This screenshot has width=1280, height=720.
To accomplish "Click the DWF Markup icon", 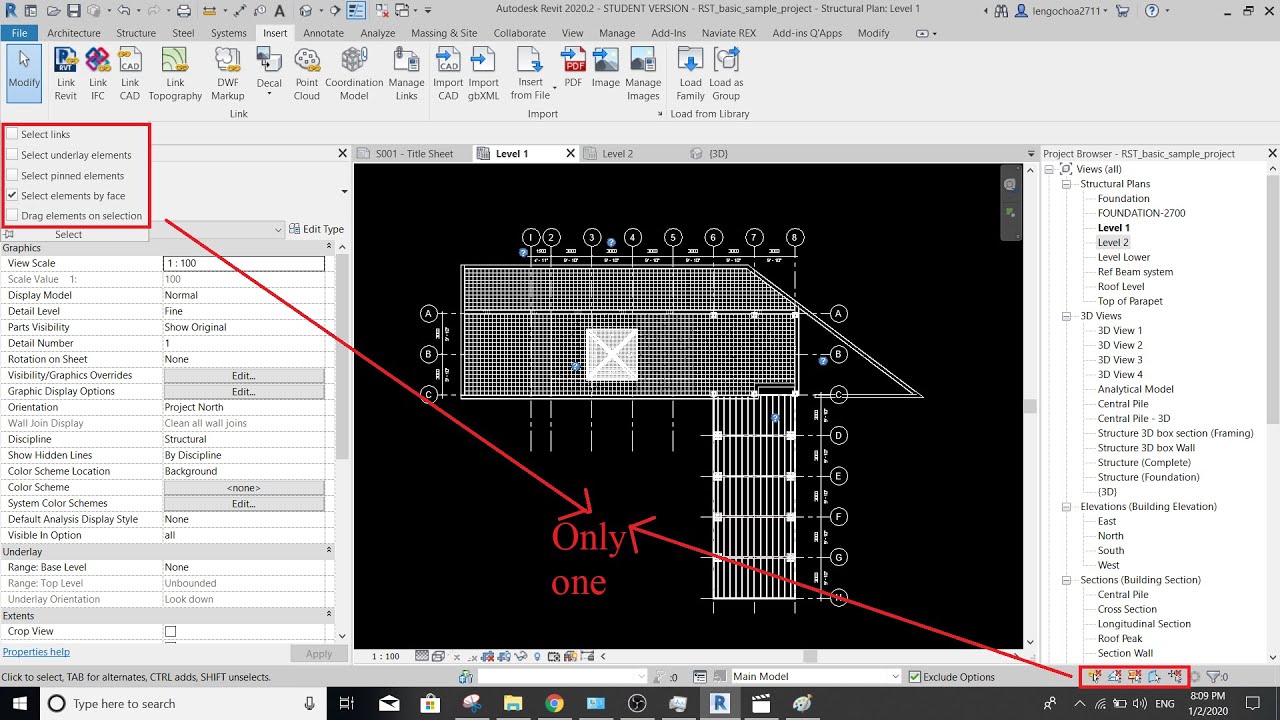I will tap(228, 73).
